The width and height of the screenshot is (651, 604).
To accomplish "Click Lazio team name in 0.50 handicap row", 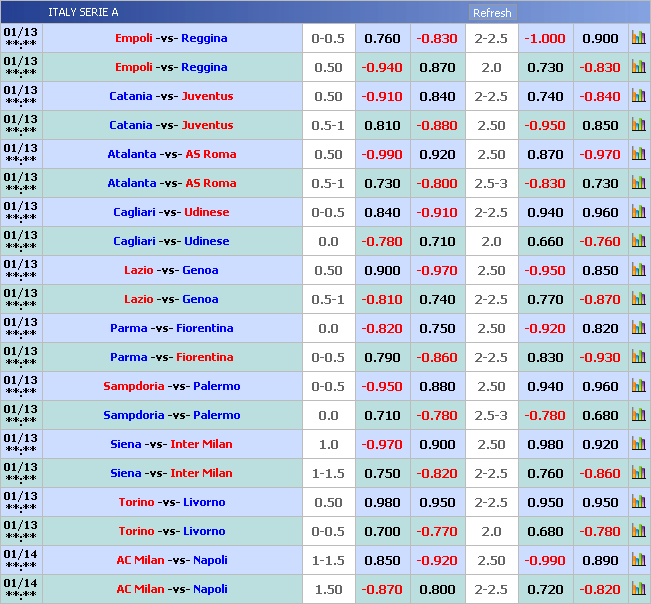I will tap(138, 270).
